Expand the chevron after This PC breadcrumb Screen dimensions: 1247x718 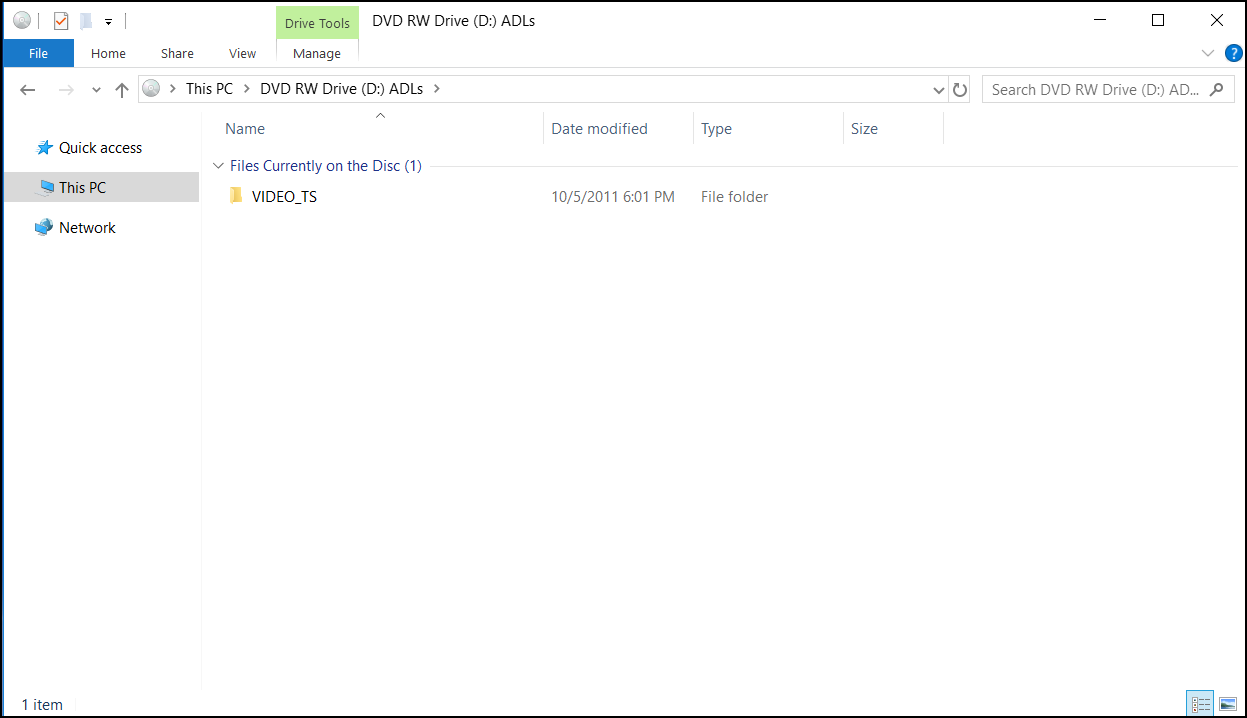point(246,88)
